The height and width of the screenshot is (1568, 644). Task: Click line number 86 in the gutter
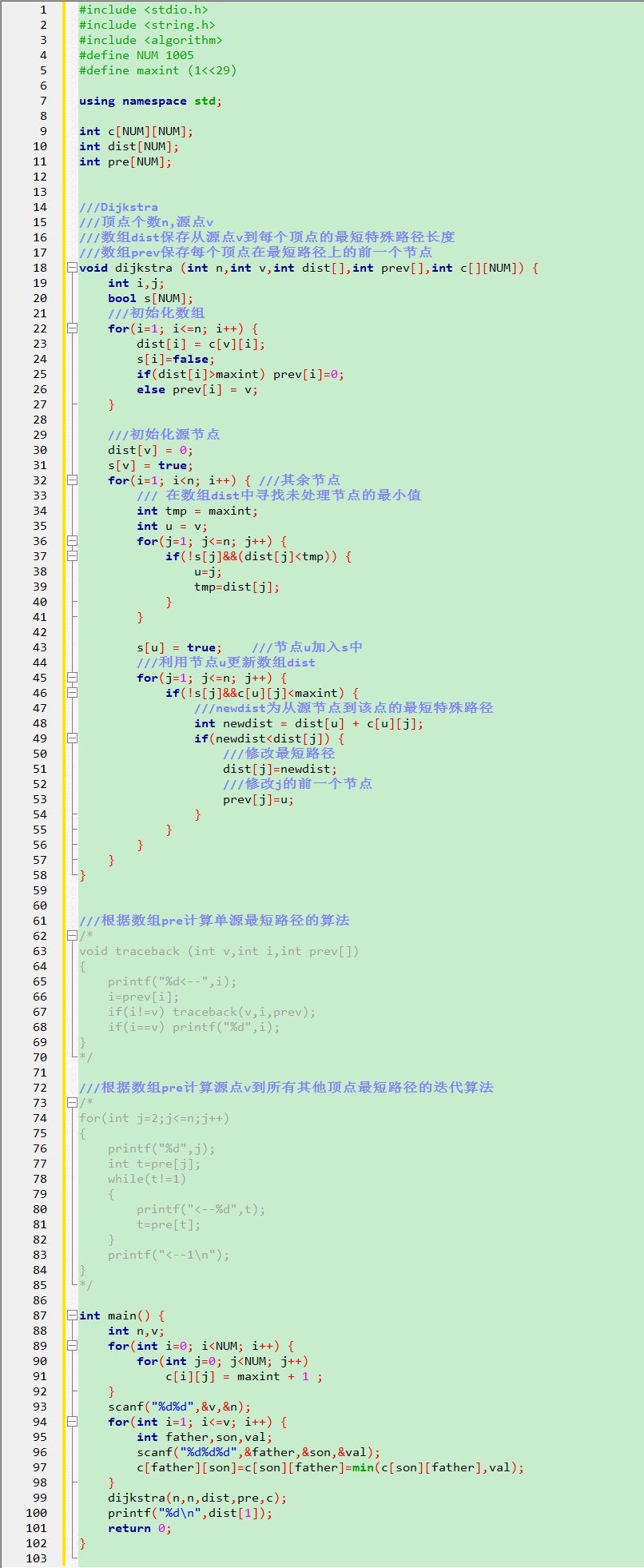(40, 1300)
